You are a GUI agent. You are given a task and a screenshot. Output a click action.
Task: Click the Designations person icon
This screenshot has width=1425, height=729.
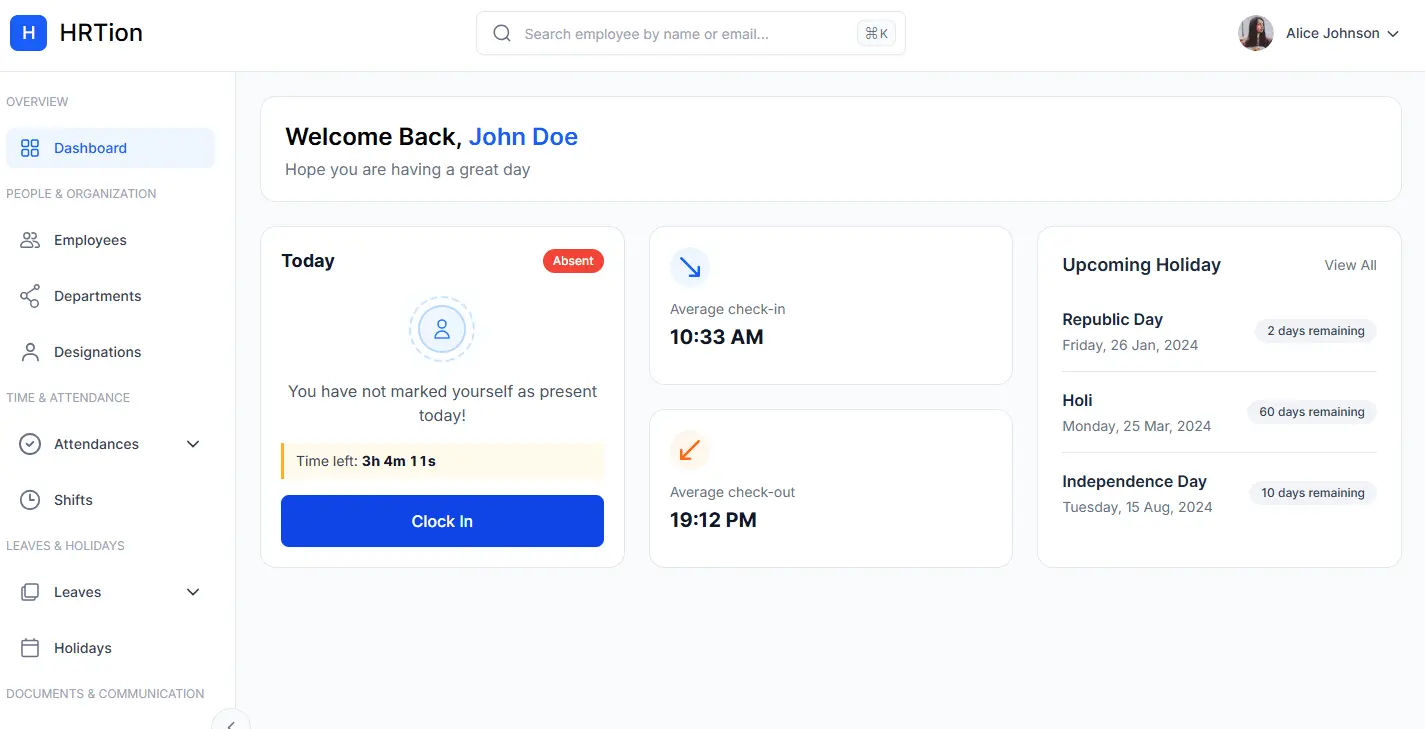[x=30, y=352]
